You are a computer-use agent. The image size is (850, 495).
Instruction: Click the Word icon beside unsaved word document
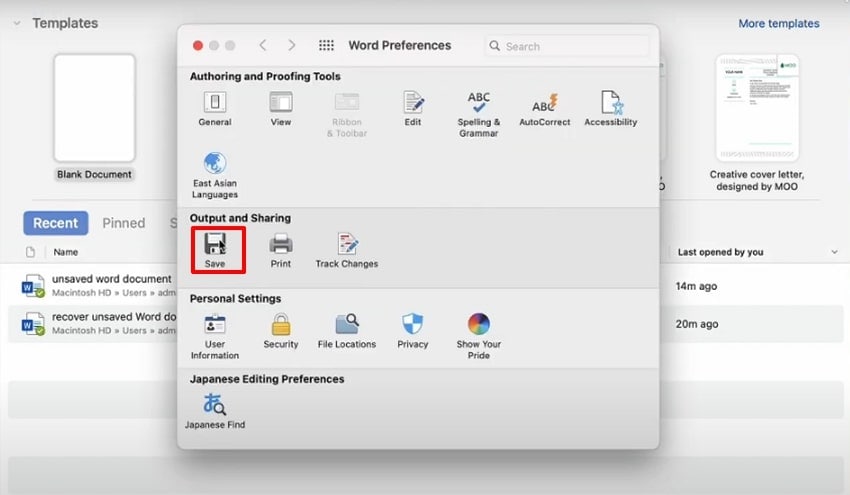(33, 286)
